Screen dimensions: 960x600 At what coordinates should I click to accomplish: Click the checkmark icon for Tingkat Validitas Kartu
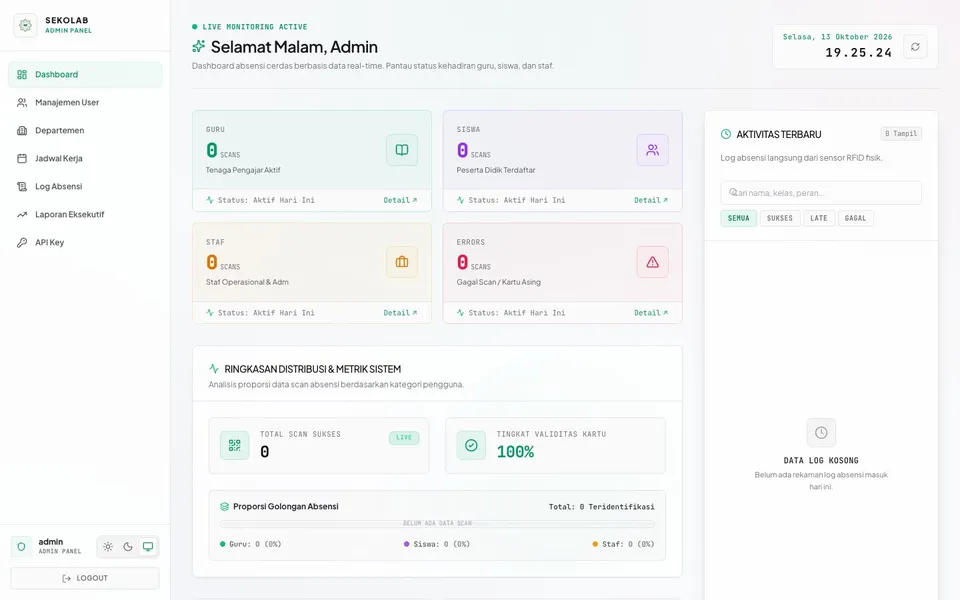pos(471,445)
